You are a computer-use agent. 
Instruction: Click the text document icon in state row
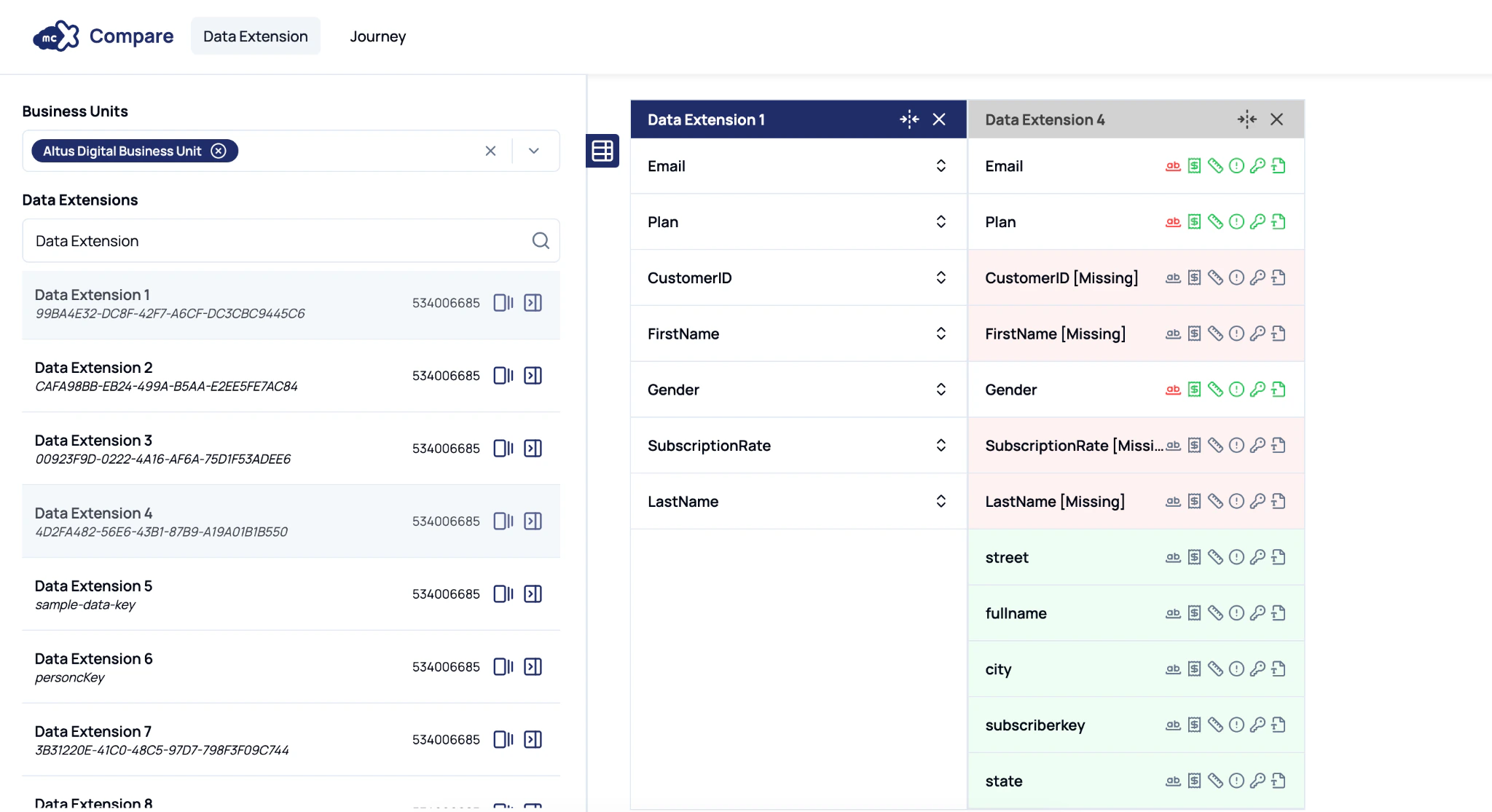pyautogui.click(x=1279, y=781)
